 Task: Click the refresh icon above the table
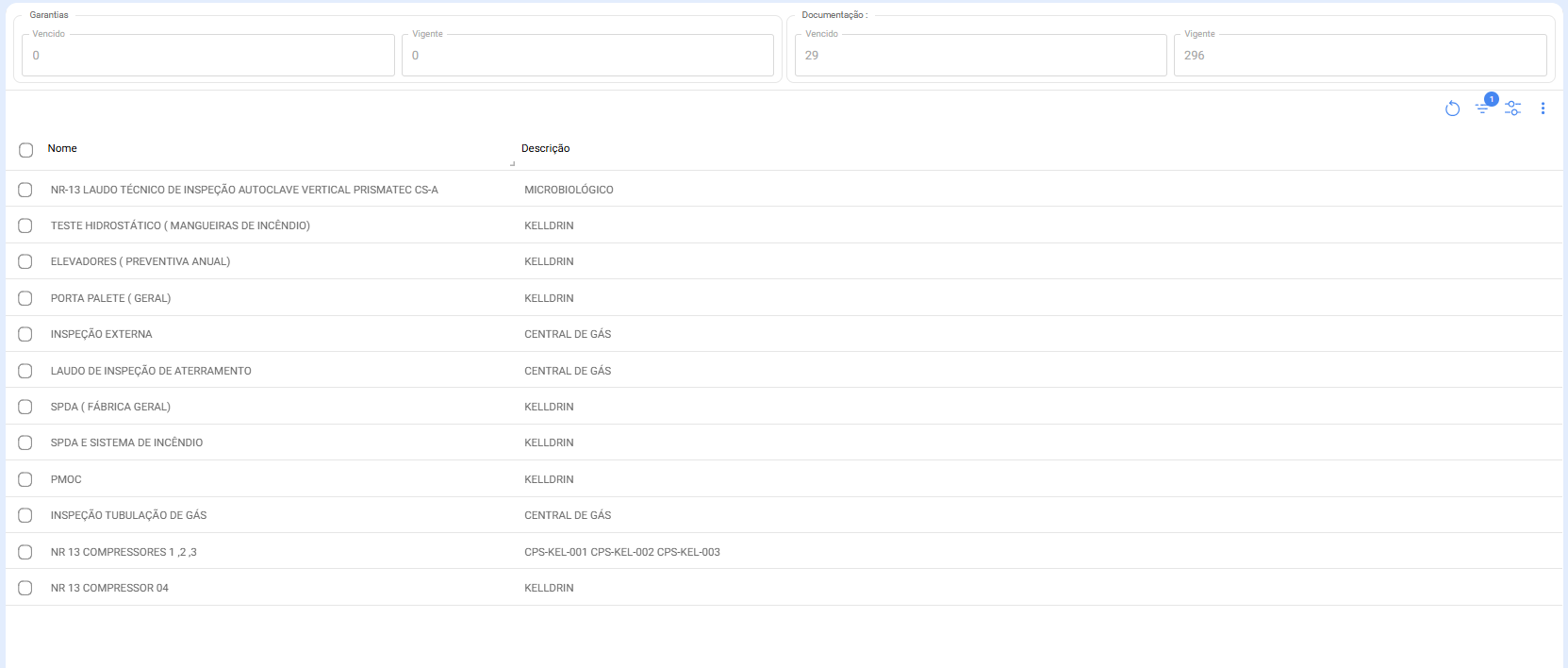(1452, 109)
